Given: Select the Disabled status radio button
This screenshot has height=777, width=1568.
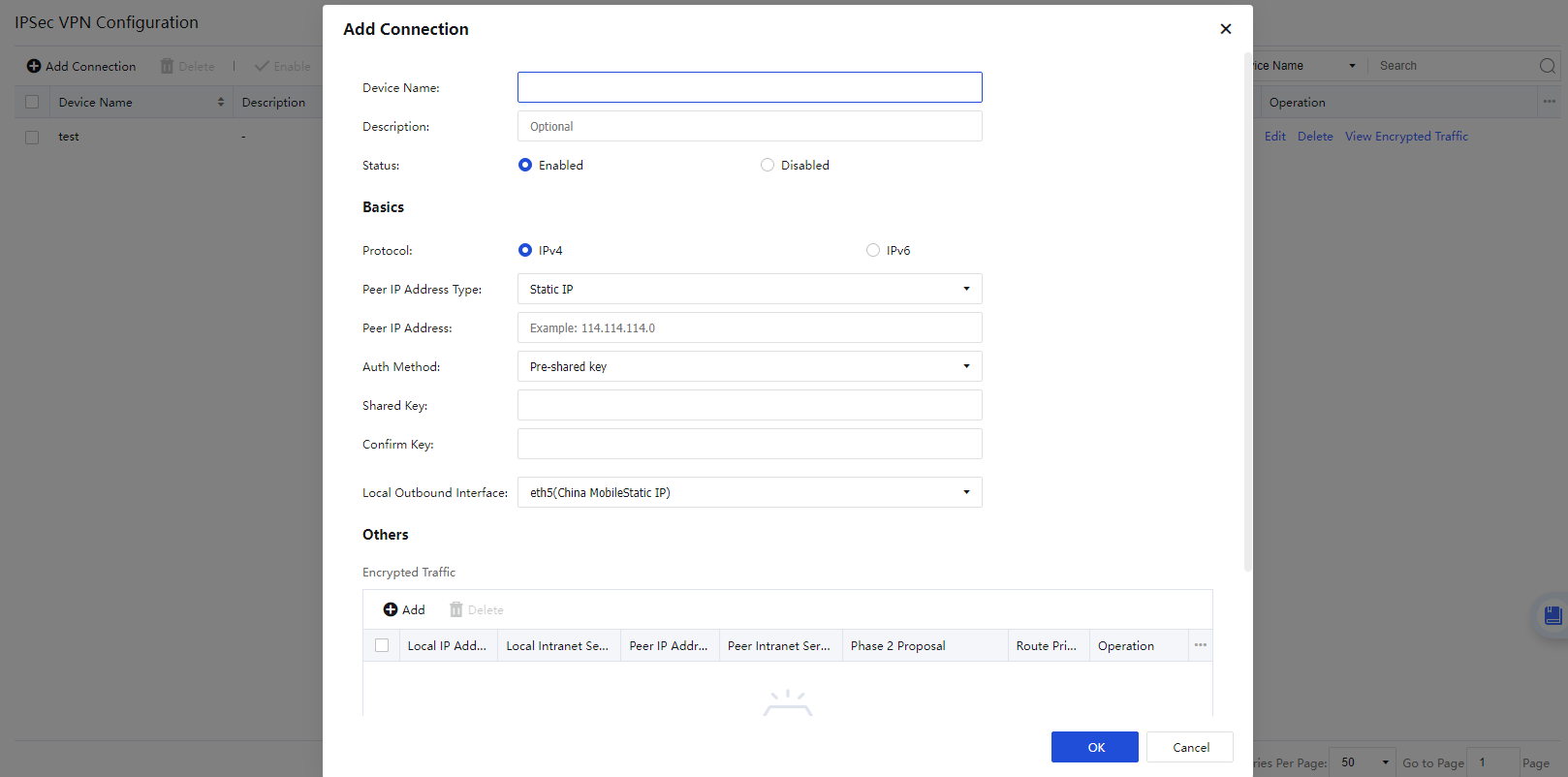Looking at the screenshot, I should point(768,165).
